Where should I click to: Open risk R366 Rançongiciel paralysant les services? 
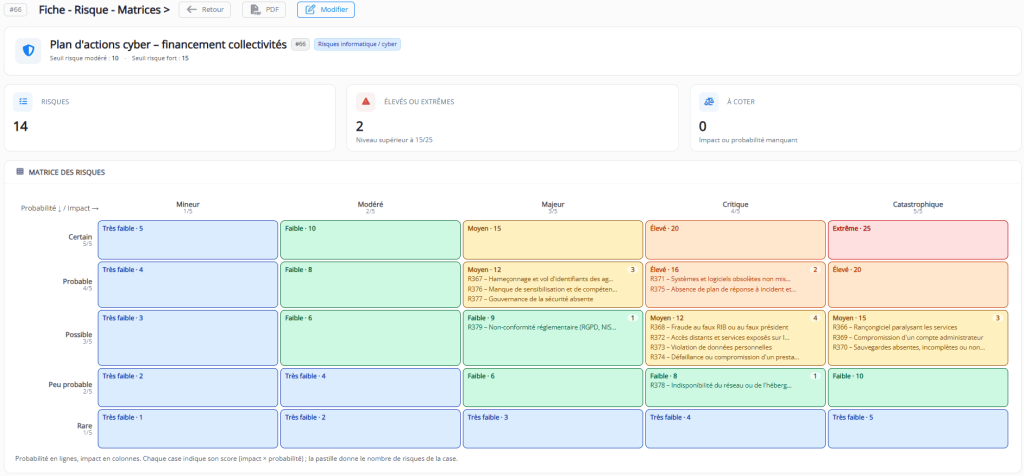tap(895, 327)
